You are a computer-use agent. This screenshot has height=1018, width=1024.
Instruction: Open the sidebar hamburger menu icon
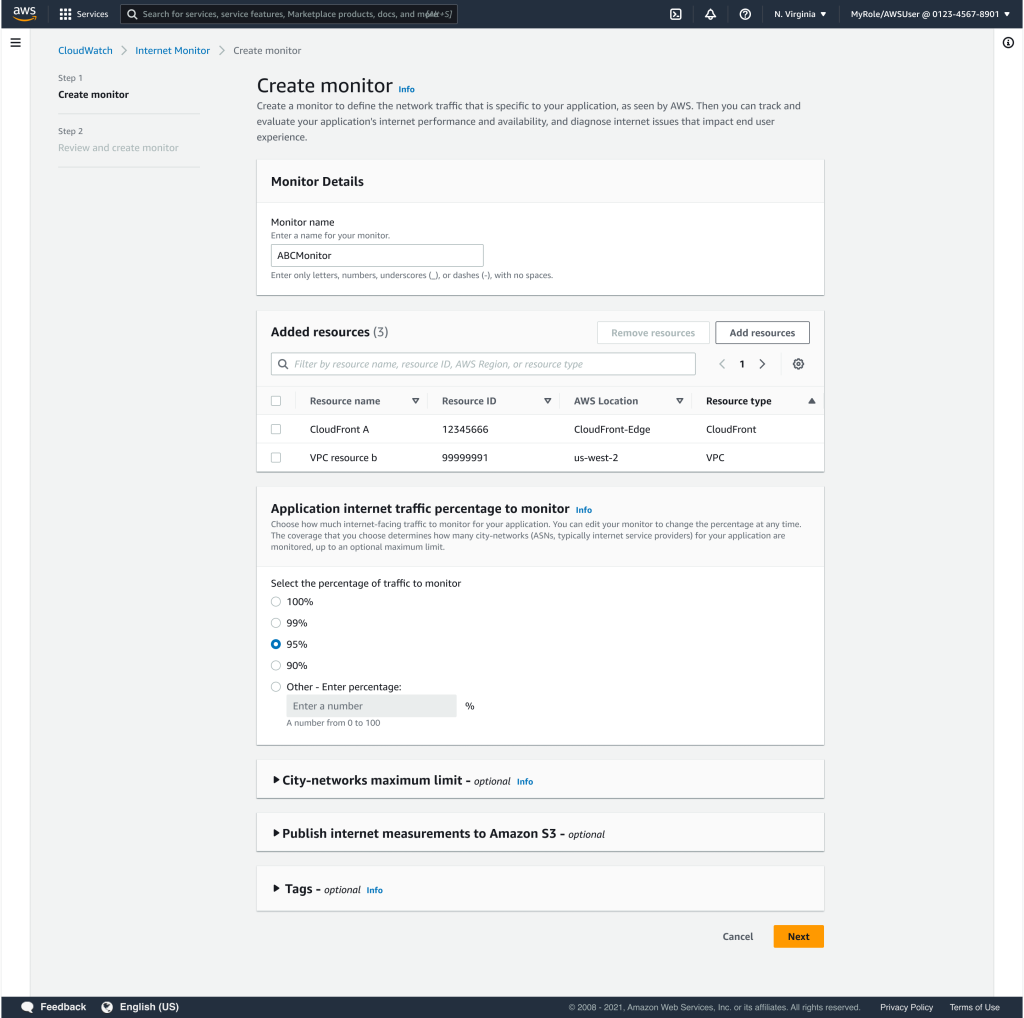tap(15, 42)
